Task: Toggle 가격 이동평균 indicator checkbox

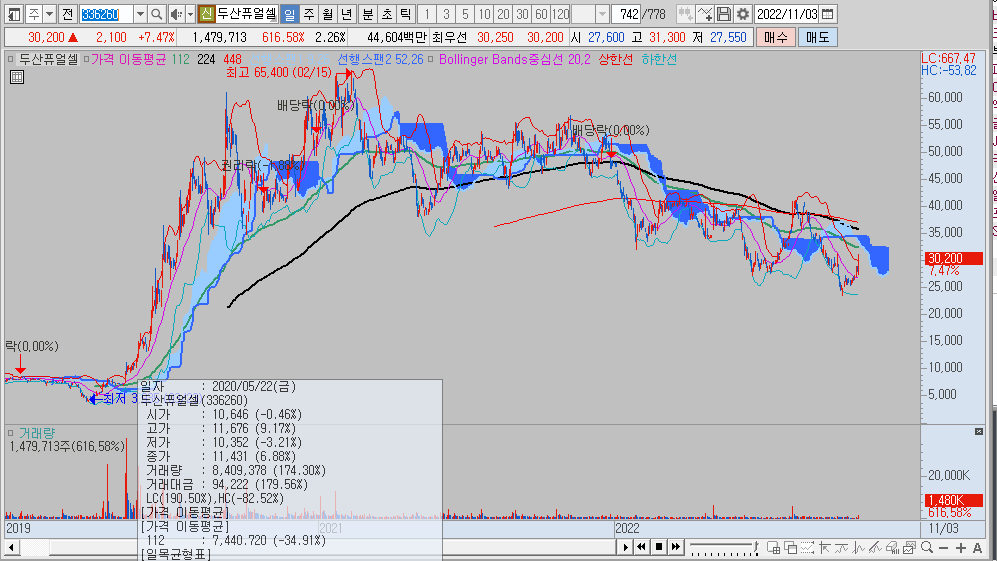Action: 86,59
